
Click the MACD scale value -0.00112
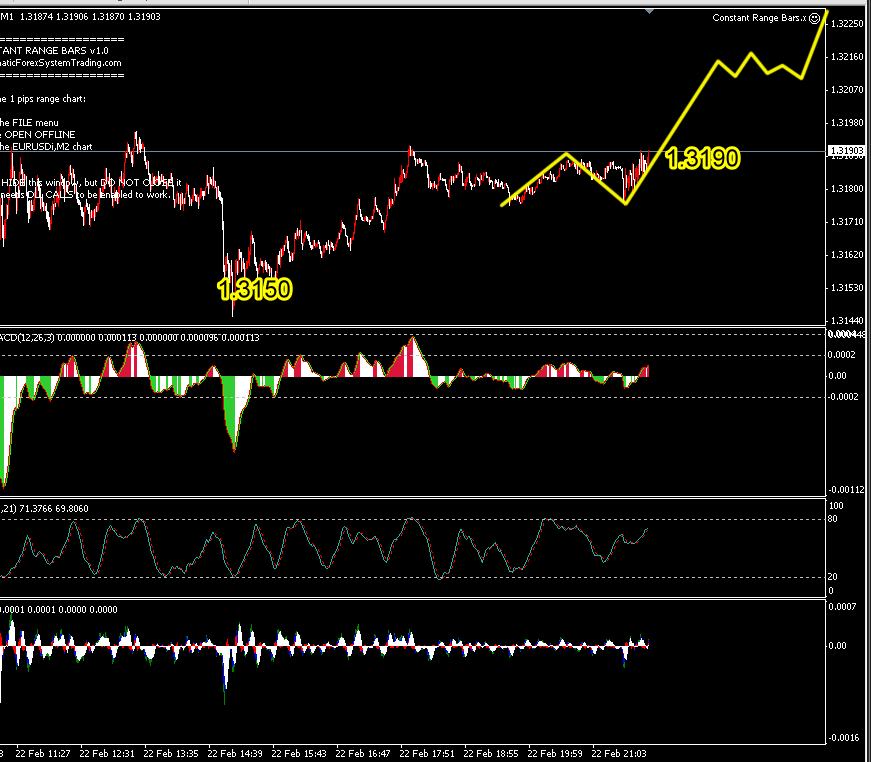847,490
